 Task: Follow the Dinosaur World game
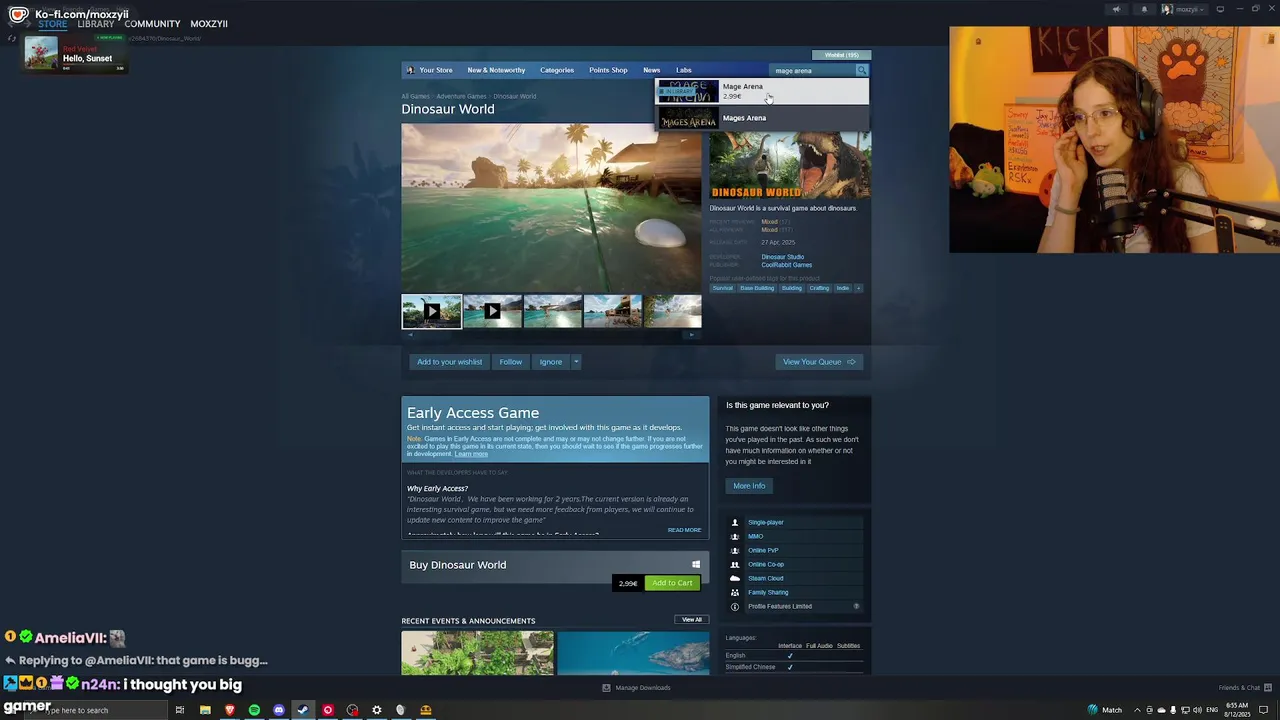(x=510, y=362)
